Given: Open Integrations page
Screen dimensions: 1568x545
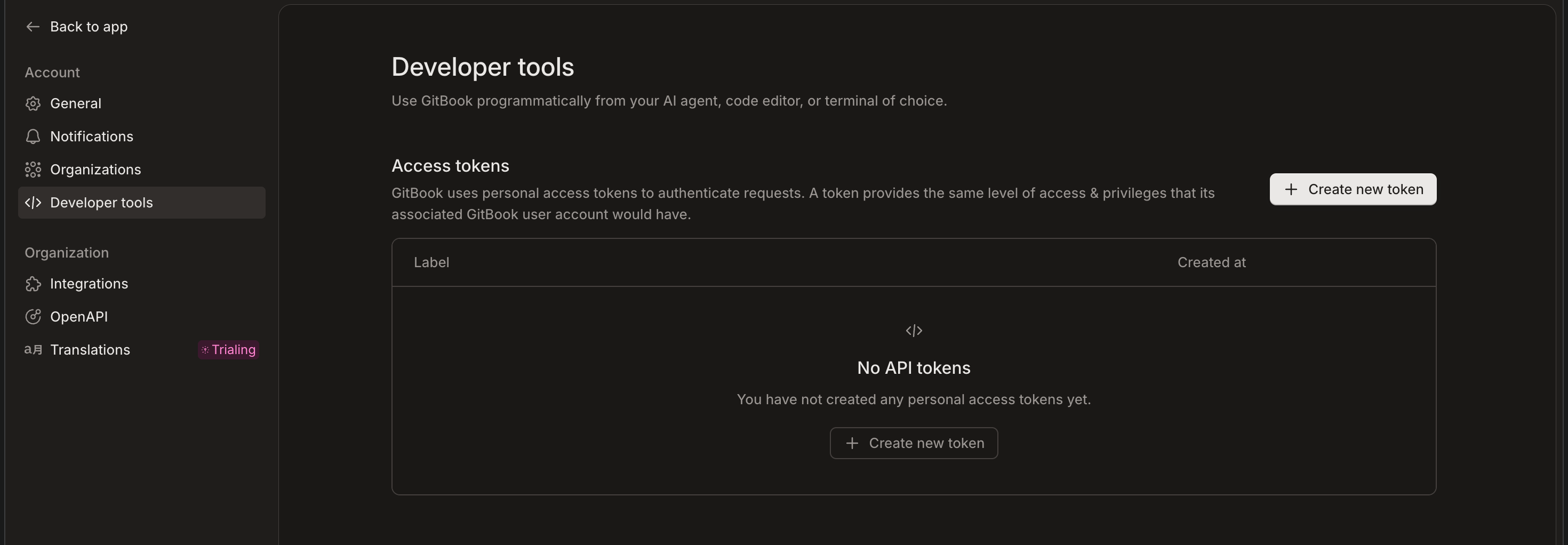Looking at the screenshot, I should 142,284.
